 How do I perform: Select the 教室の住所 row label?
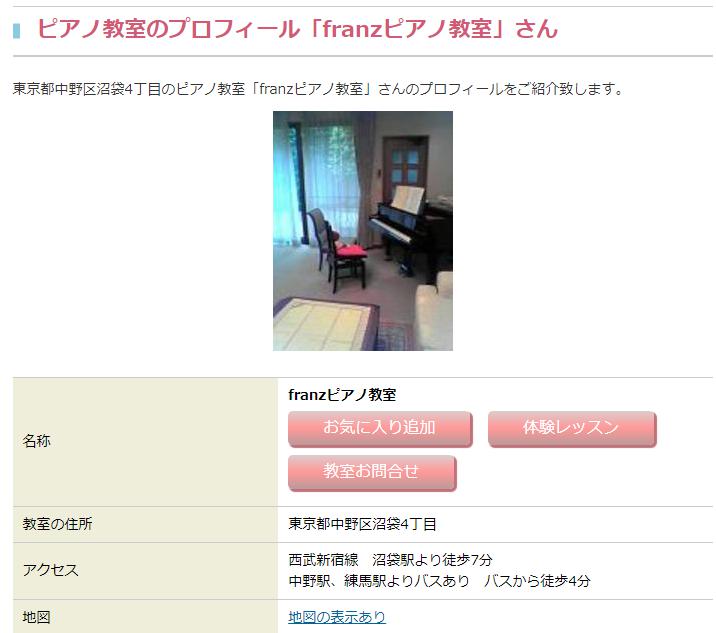click(57, 524)
